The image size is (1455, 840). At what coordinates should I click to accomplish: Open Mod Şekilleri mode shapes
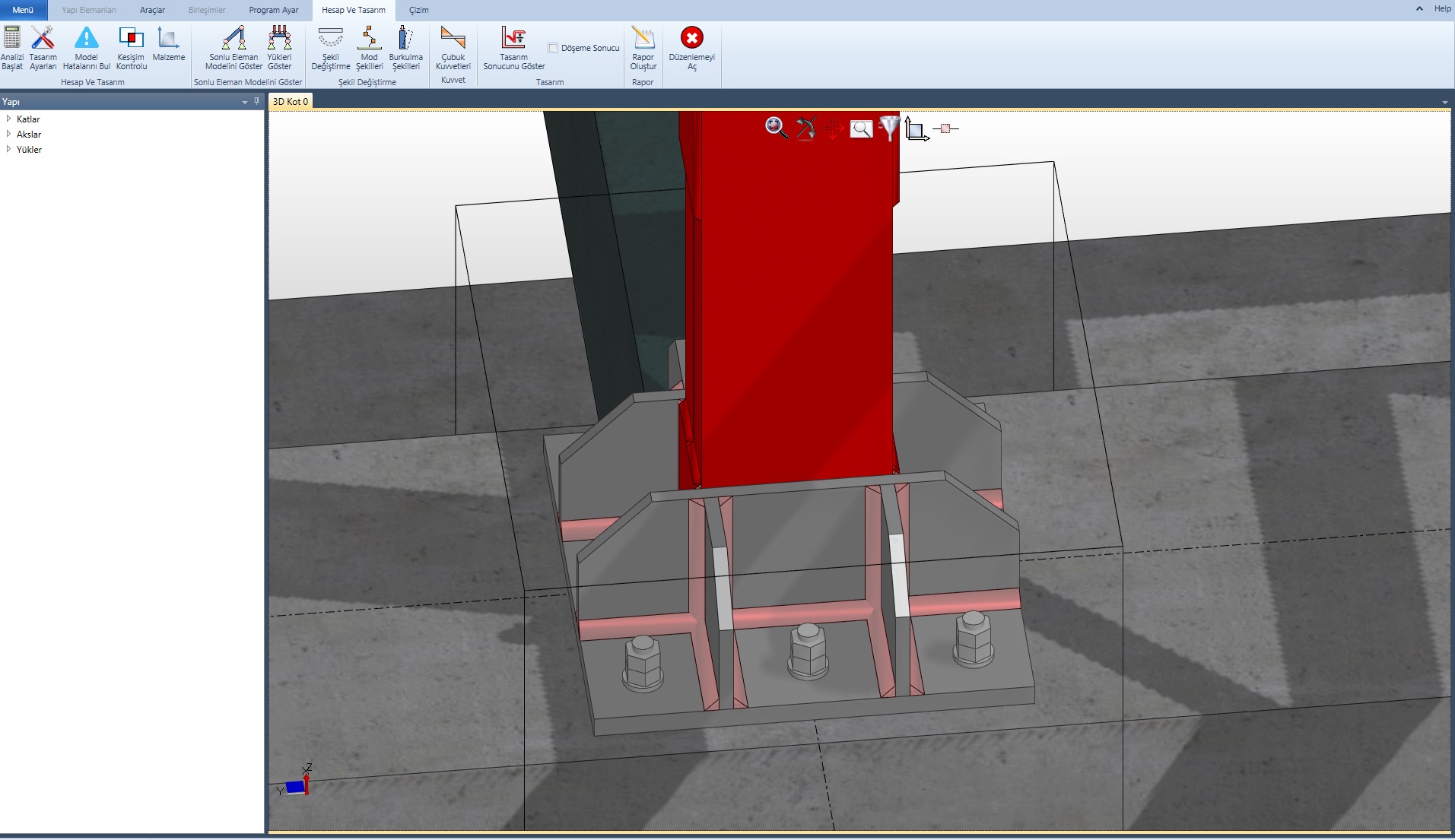tap(369, 48)
